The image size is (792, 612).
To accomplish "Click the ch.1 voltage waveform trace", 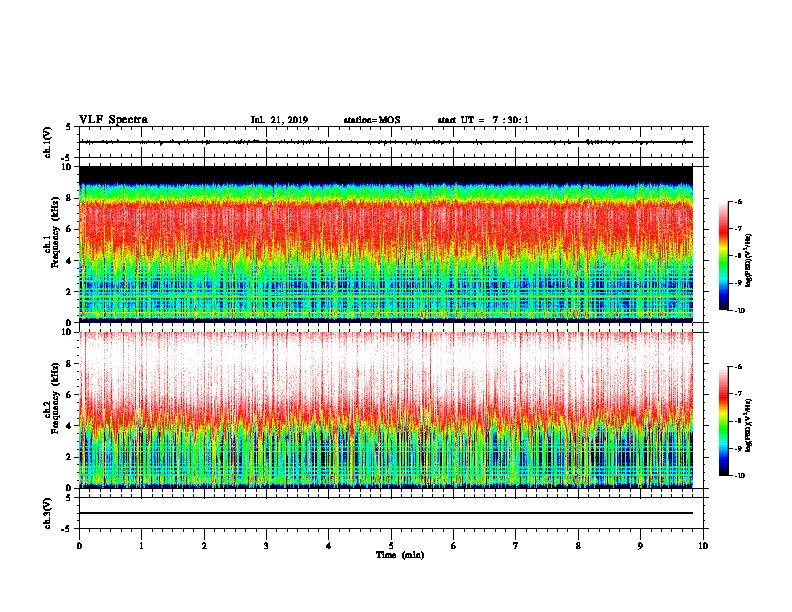I will pos(386,142).
